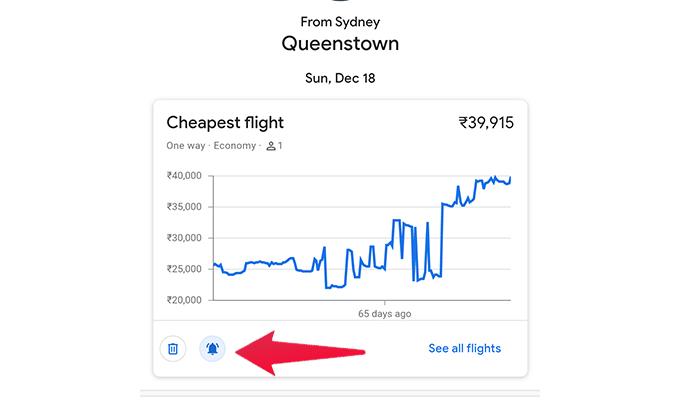Viewport: 680px width, 400px height.
Task: Click the One way trip label
Action: tap(186, 146)
